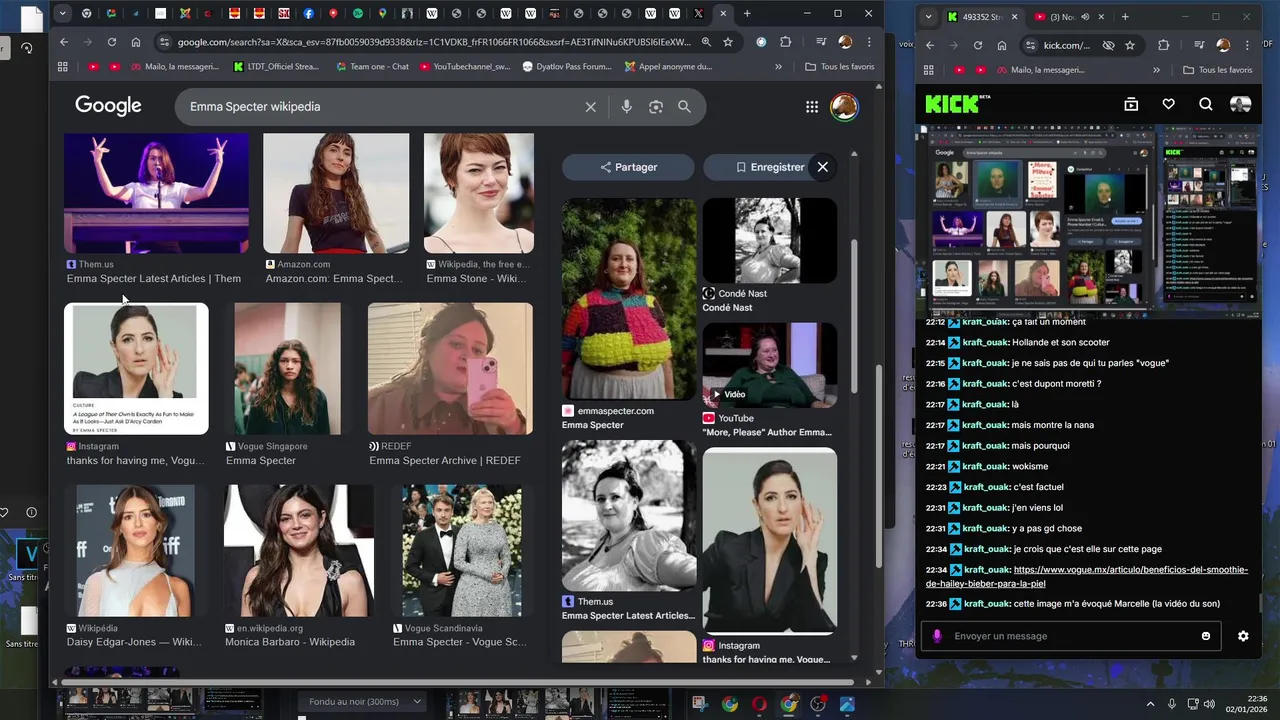Click the Partager button
Viewport: 1280px width, 720px height.
coord(628,167)
